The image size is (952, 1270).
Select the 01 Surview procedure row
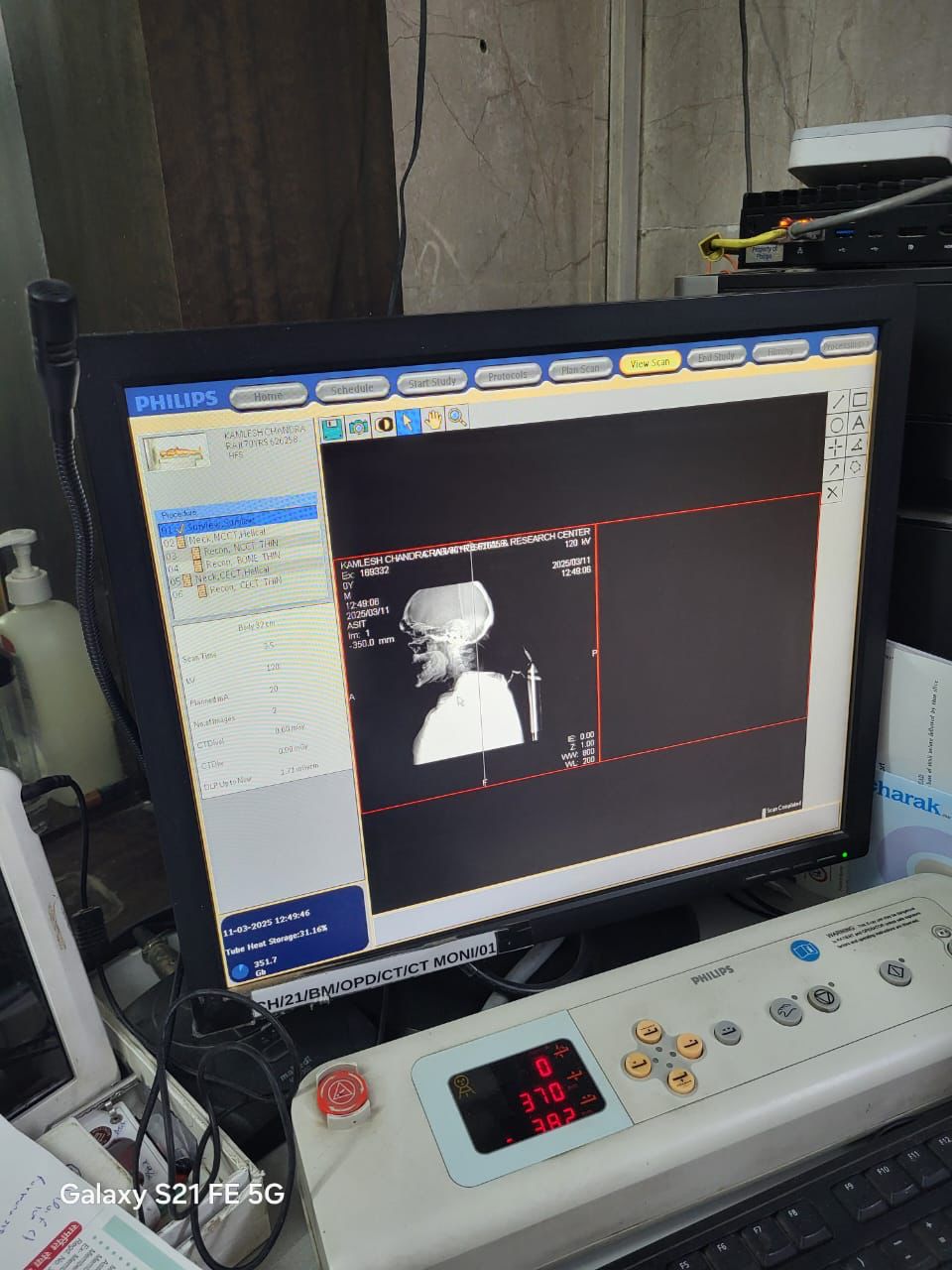pos(238,520)
